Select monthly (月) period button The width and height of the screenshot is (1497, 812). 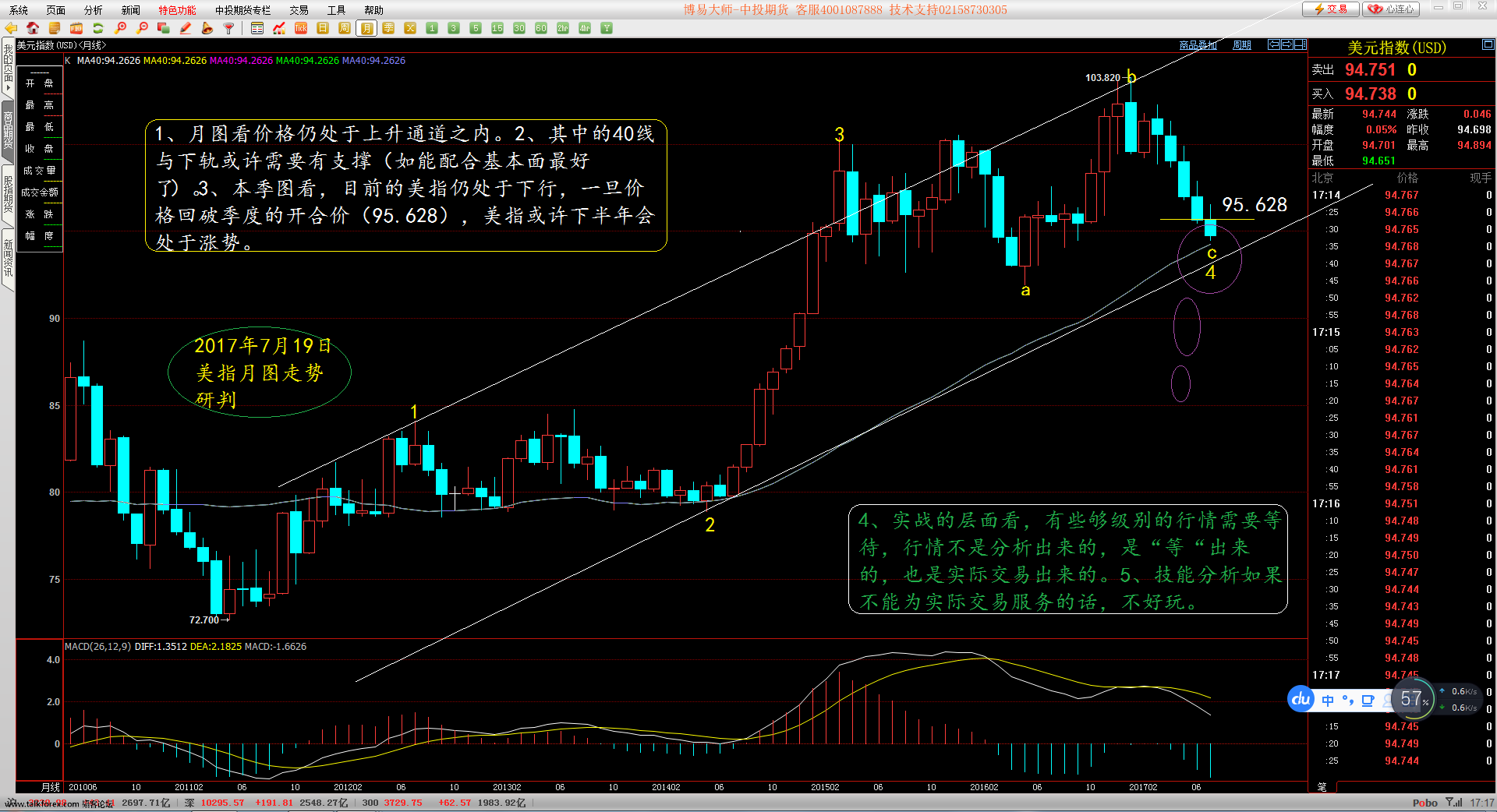tap(366, 28)
